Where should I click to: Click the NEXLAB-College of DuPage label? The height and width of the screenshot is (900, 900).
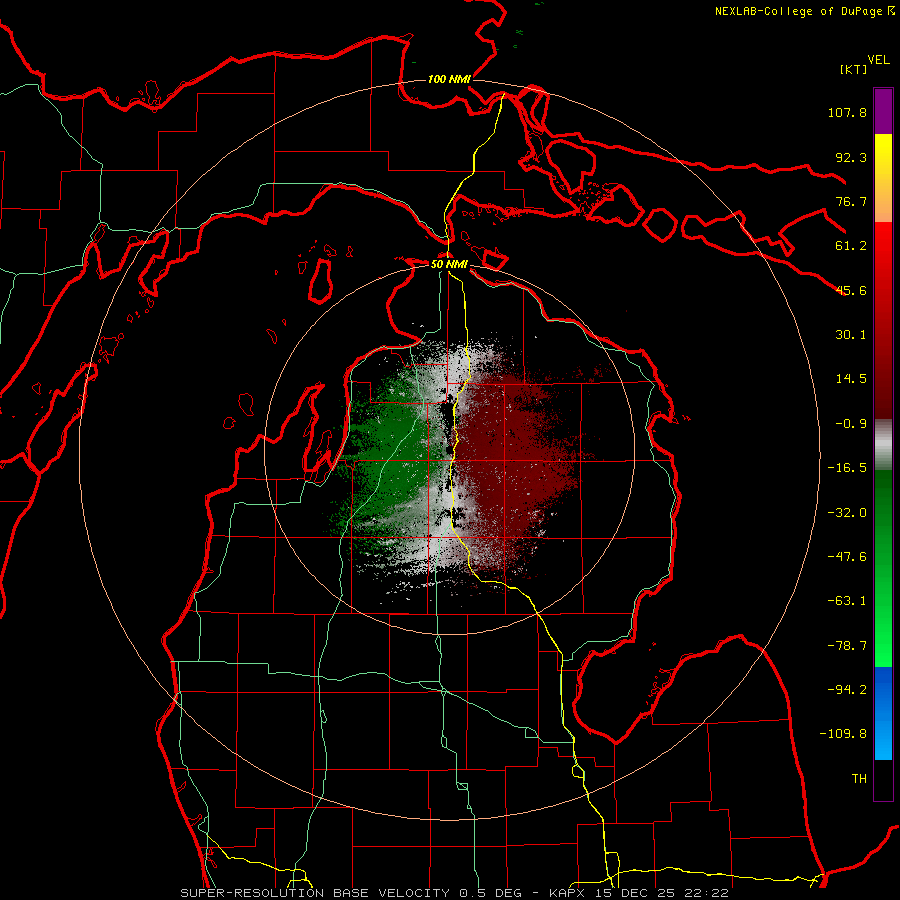[805, 11]
